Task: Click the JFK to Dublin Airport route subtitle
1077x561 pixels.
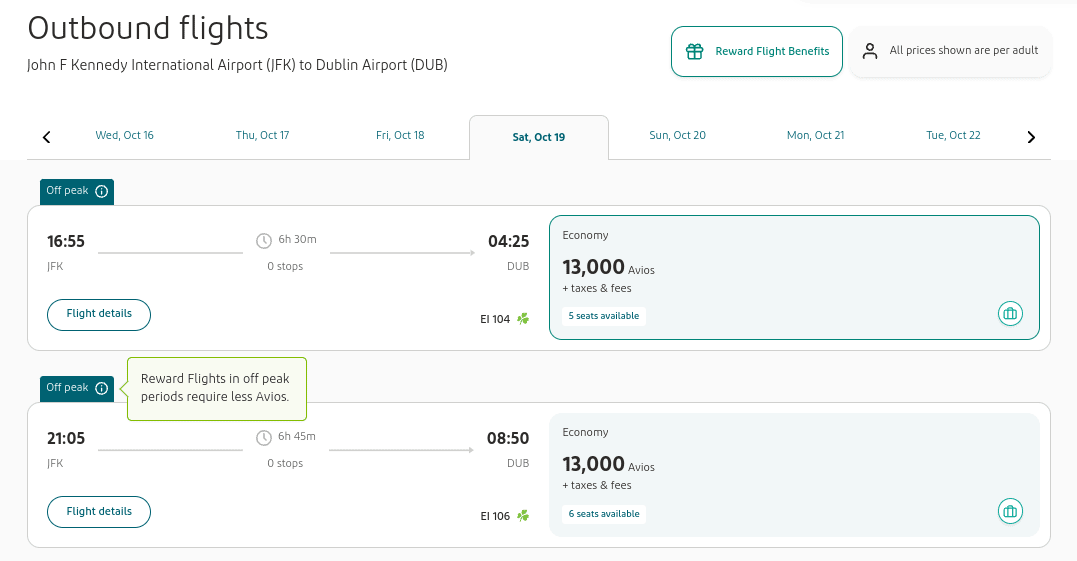Action: click(x=237, y=65)
